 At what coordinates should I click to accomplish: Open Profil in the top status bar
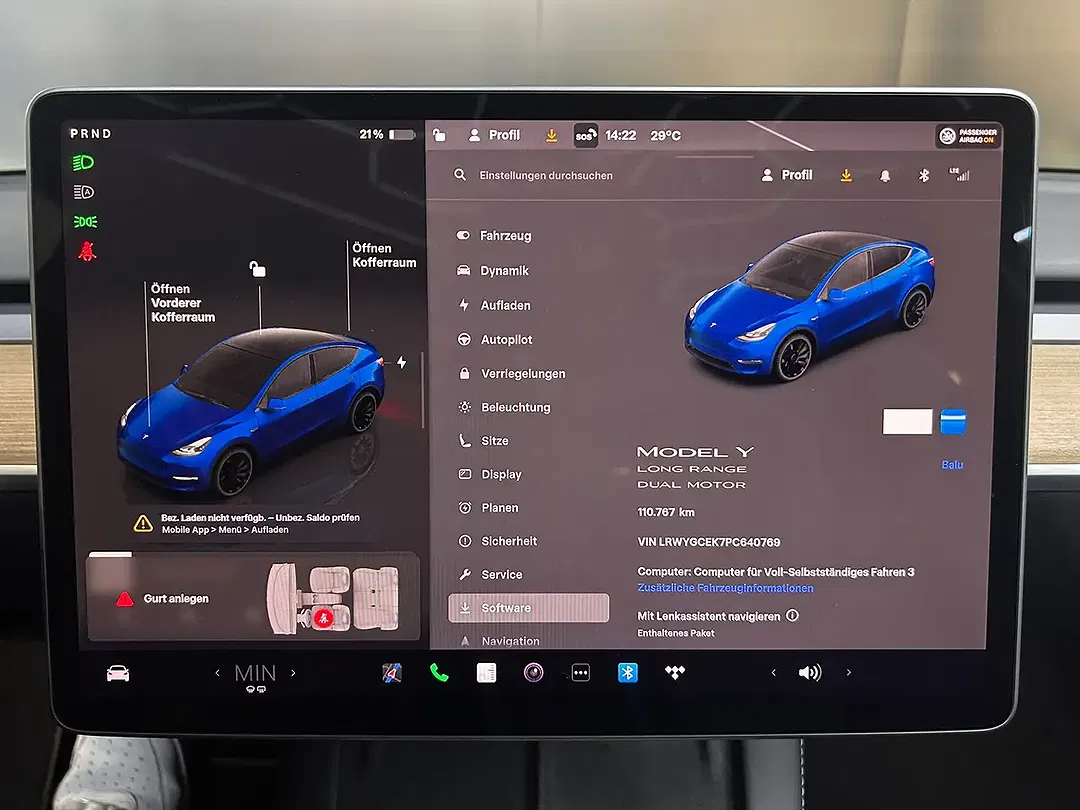pos(494,135)
